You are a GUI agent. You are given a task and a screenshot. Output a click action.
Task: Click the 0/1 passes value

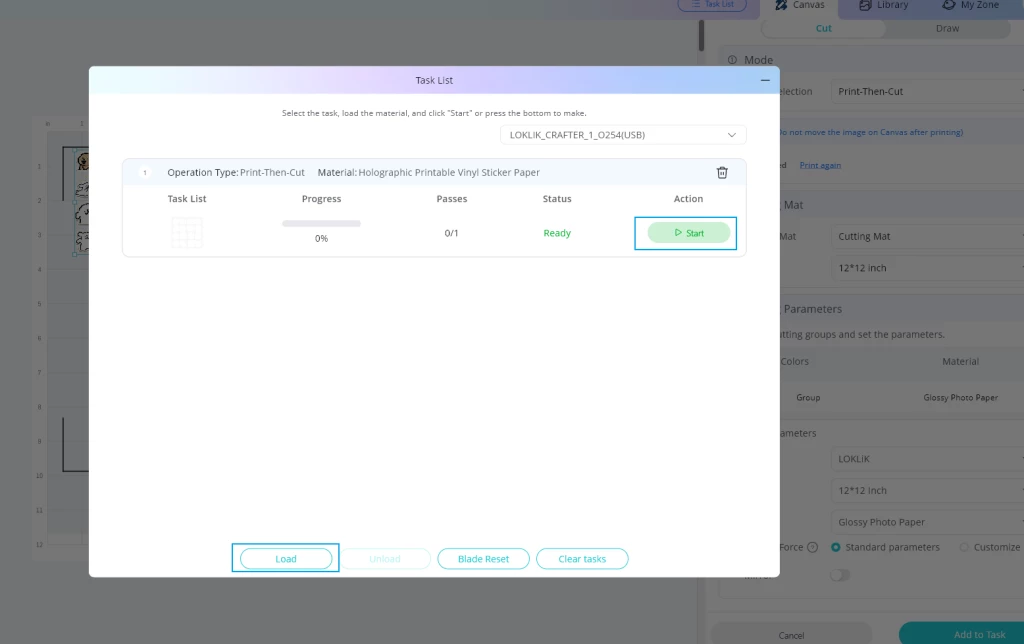pos(451,233)
